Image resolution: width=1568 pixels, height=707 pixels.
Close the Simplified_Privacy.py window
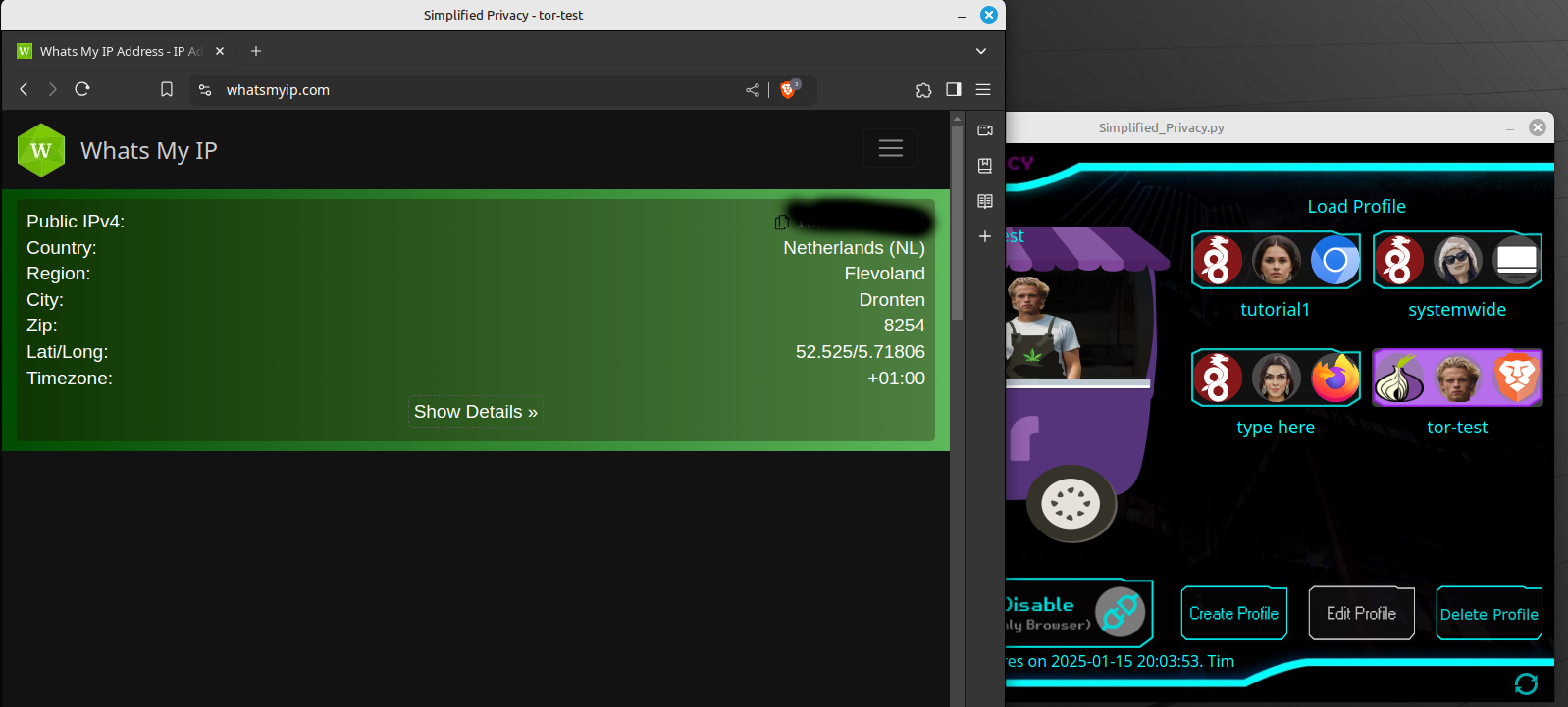tap(1538, 127)
